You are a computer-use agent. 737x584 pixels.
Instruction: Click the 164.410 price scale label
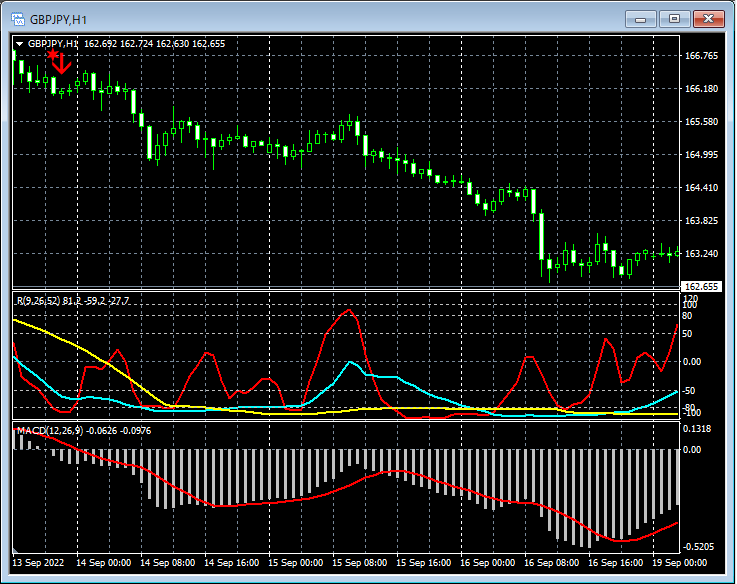[x=702, y=188]
